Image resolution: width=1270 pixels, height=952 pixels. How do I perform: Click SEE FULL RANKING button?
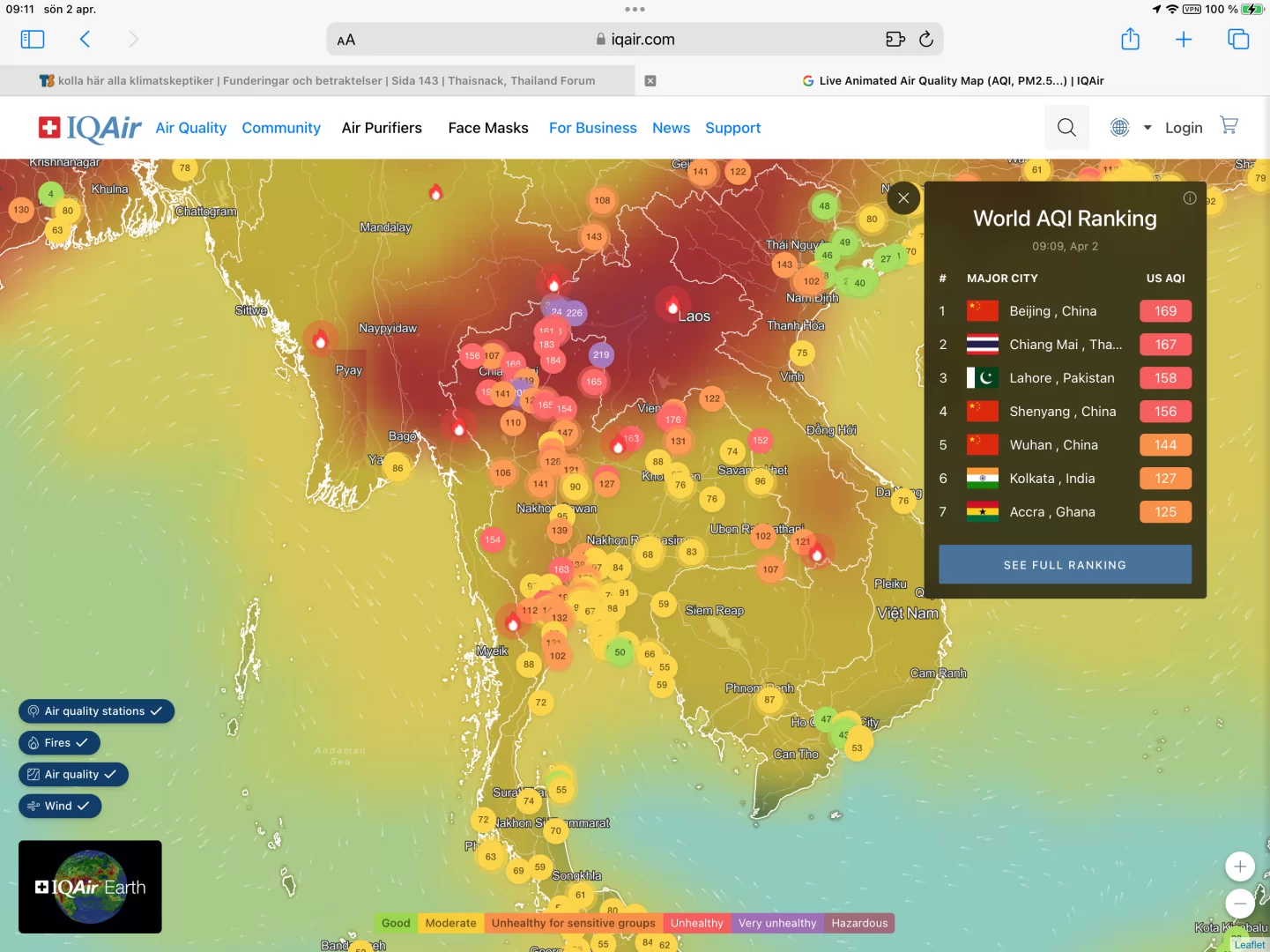[1065, 565]
